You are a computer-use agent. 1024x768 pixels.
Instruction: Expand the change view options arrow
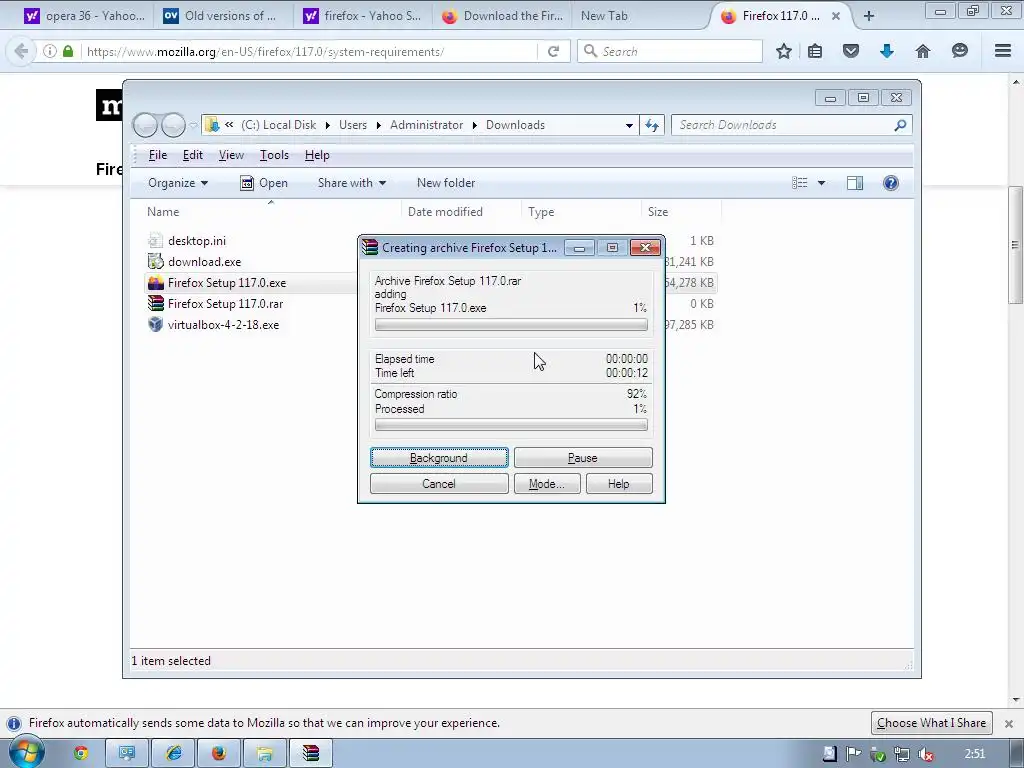(822, 183)
